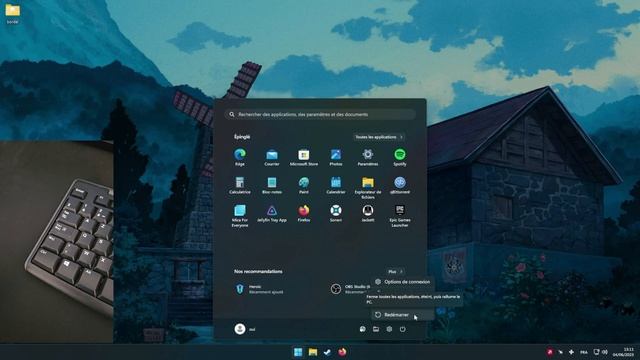Open File Explorer folder shortcut in Start footer
Viewport: 640px width, 360px height.
pos(376,329)
